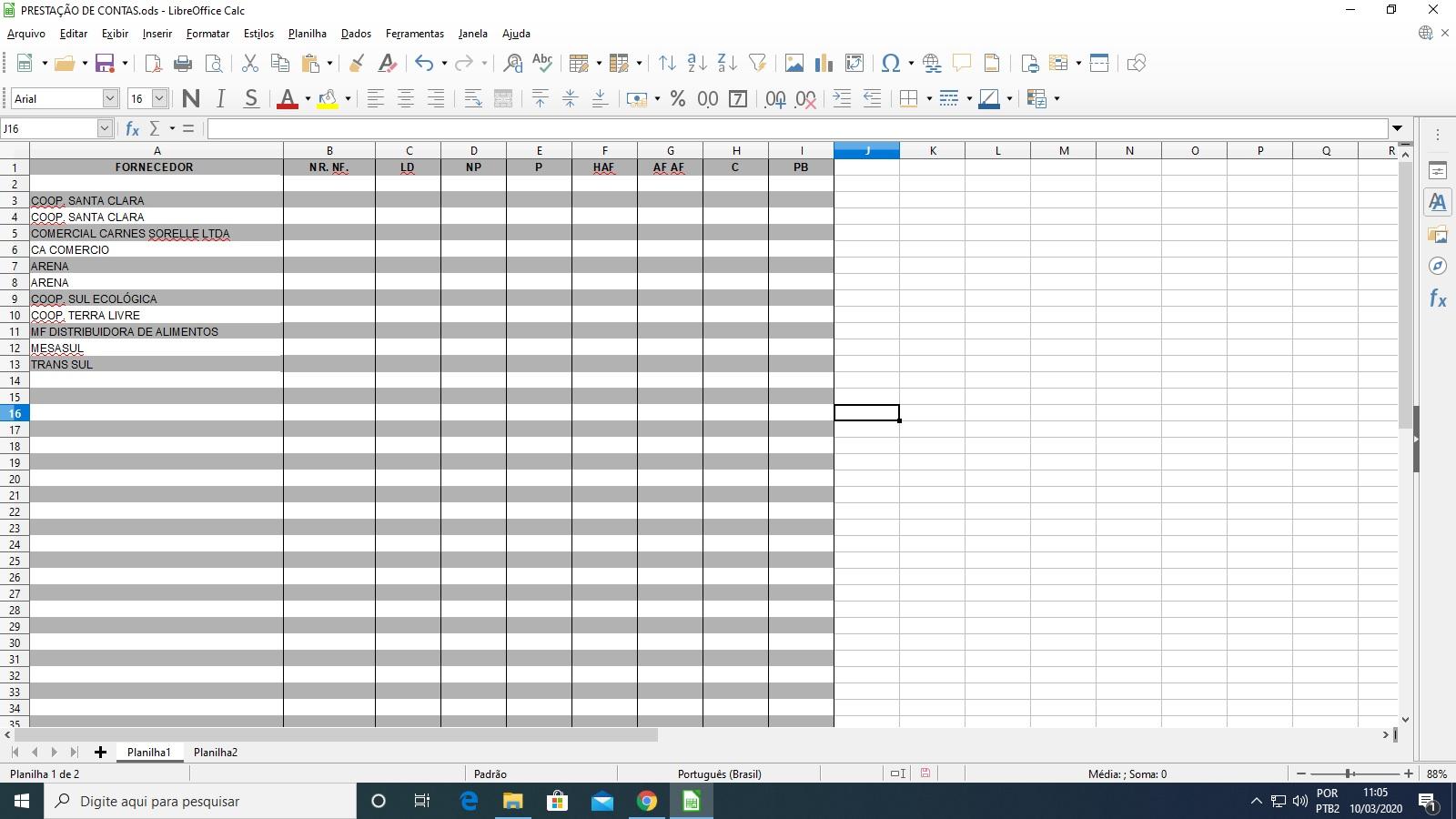Align cell contents to top
The height and width of the screenshot is (819, 1456).
click(x=541, y=98)
